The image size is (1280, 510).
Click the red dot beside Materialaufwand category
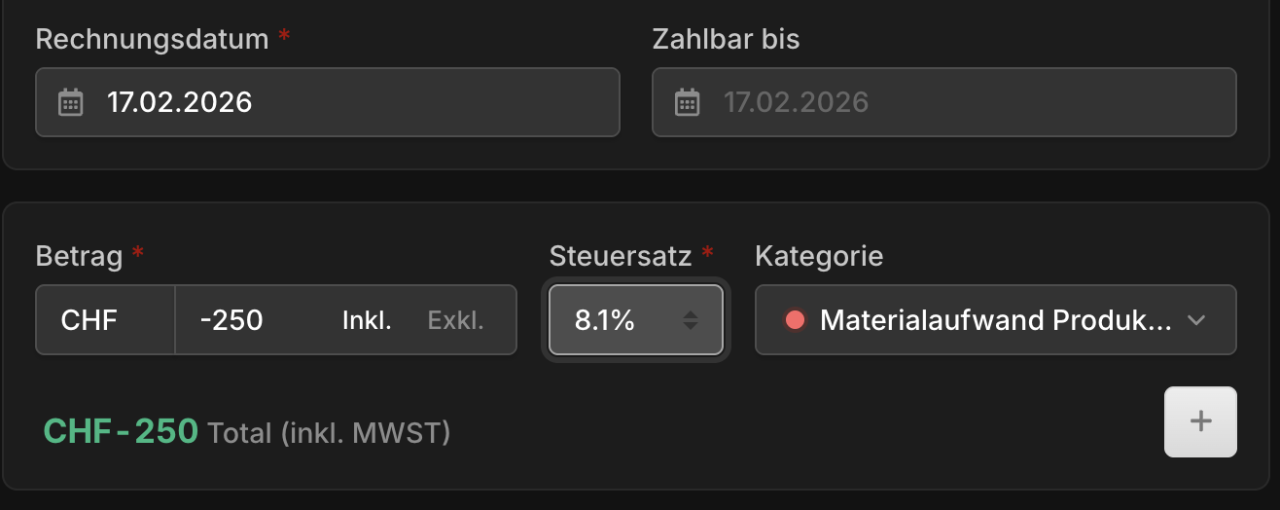tap(795, 320)
